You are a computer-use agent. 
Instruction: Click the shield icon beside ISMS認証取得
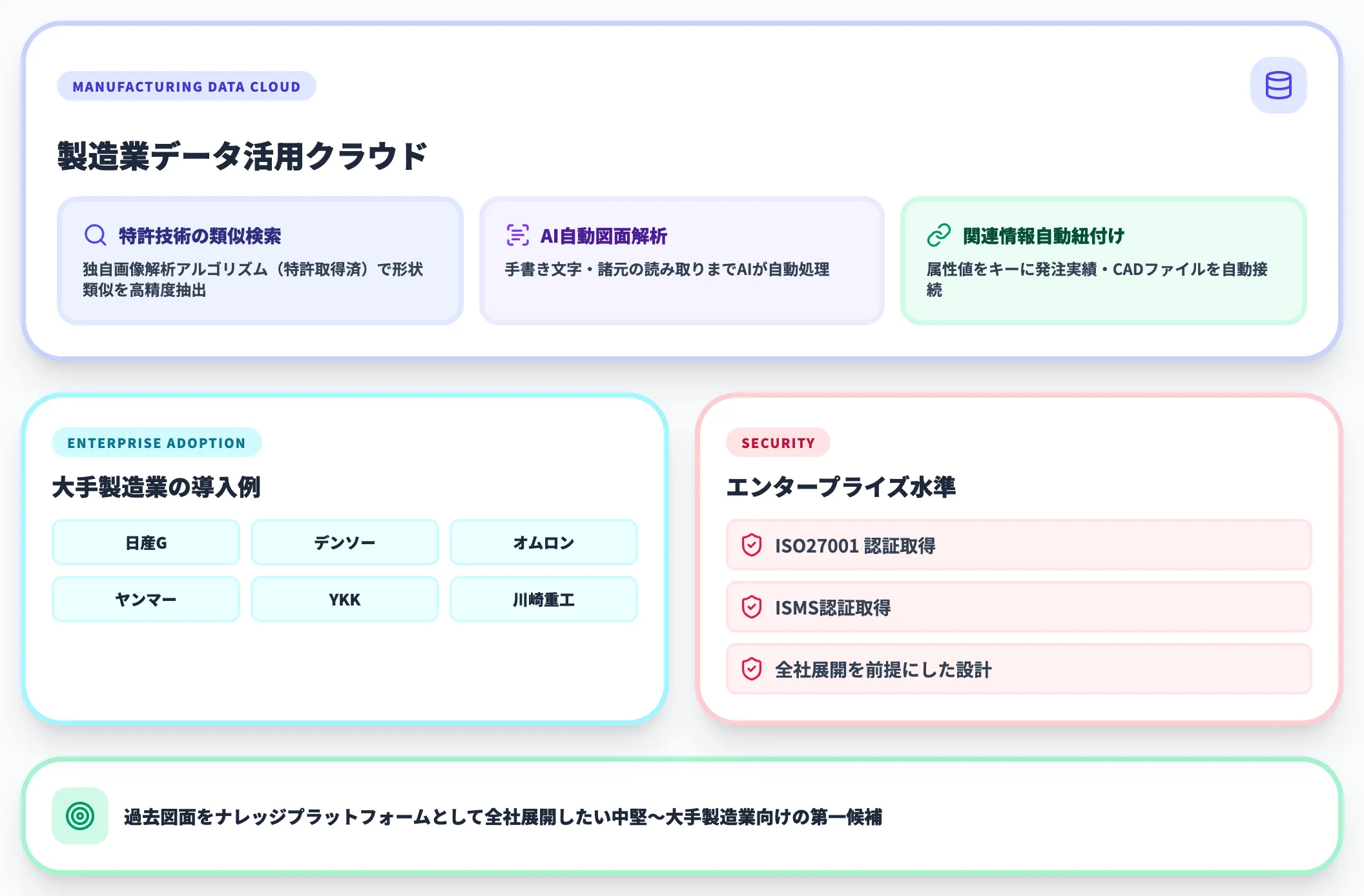[752, 607]
